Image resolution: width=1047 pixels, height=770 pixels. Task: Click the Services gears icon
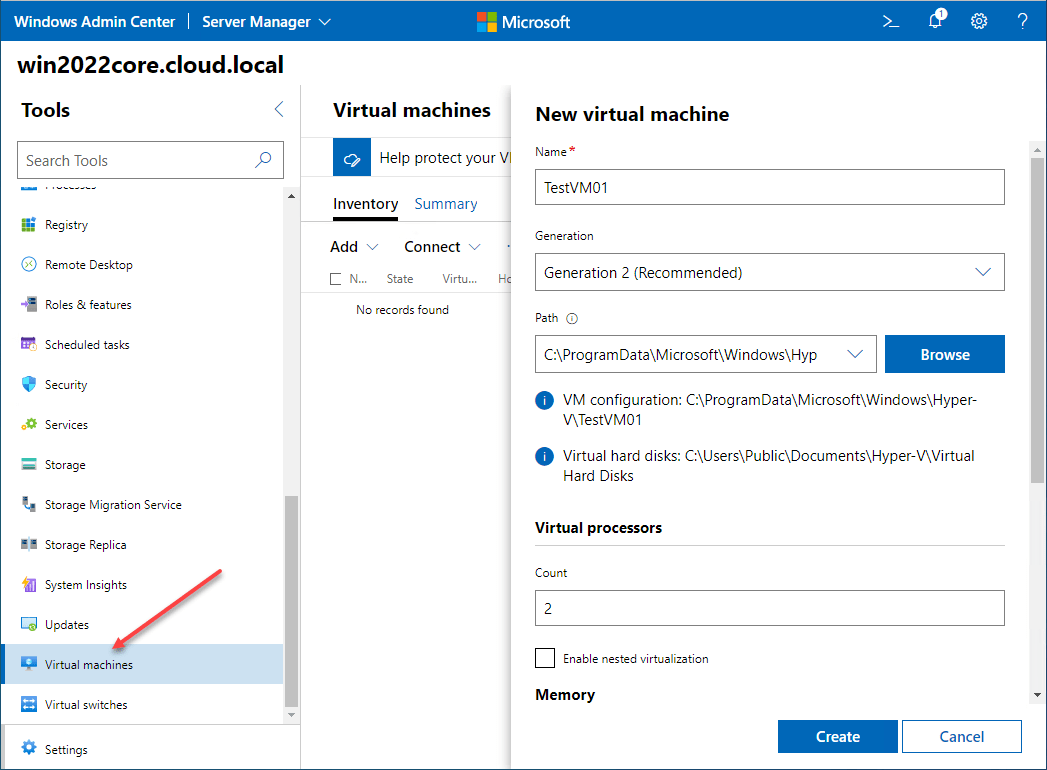[x=29, y=425]
